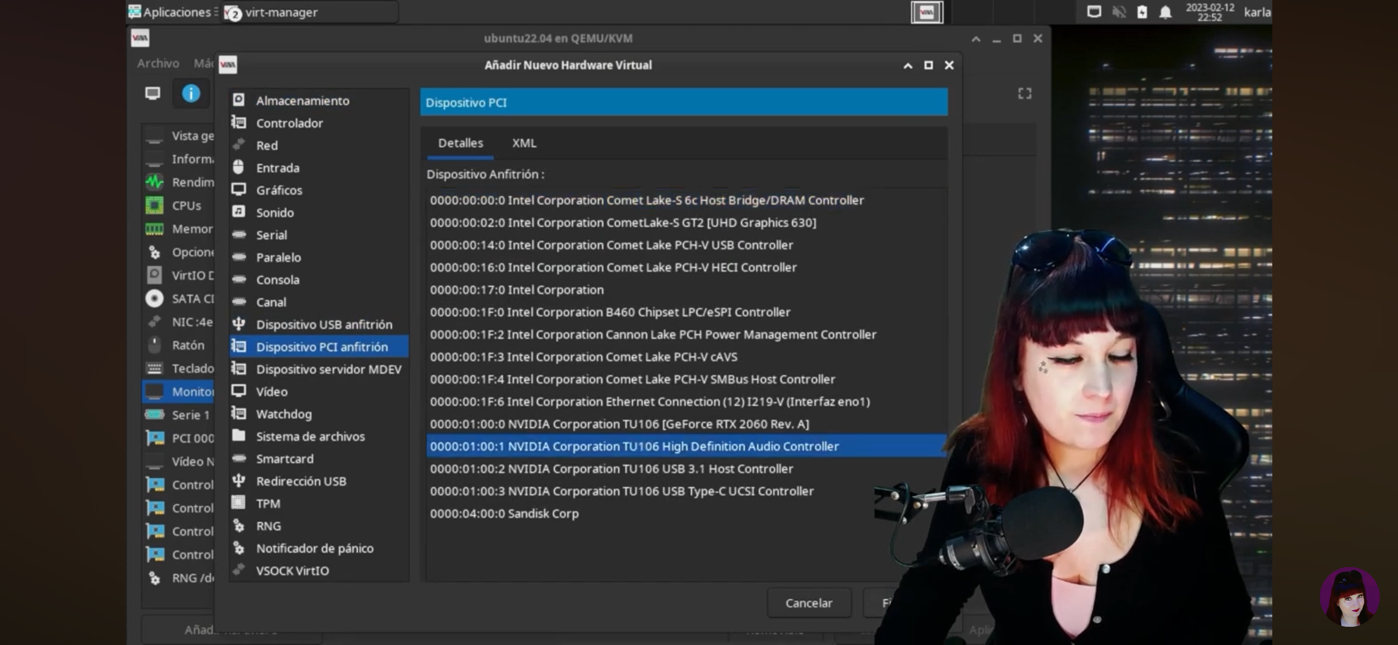
Task: Open the Archivo menu
Action: pos(158,63)
